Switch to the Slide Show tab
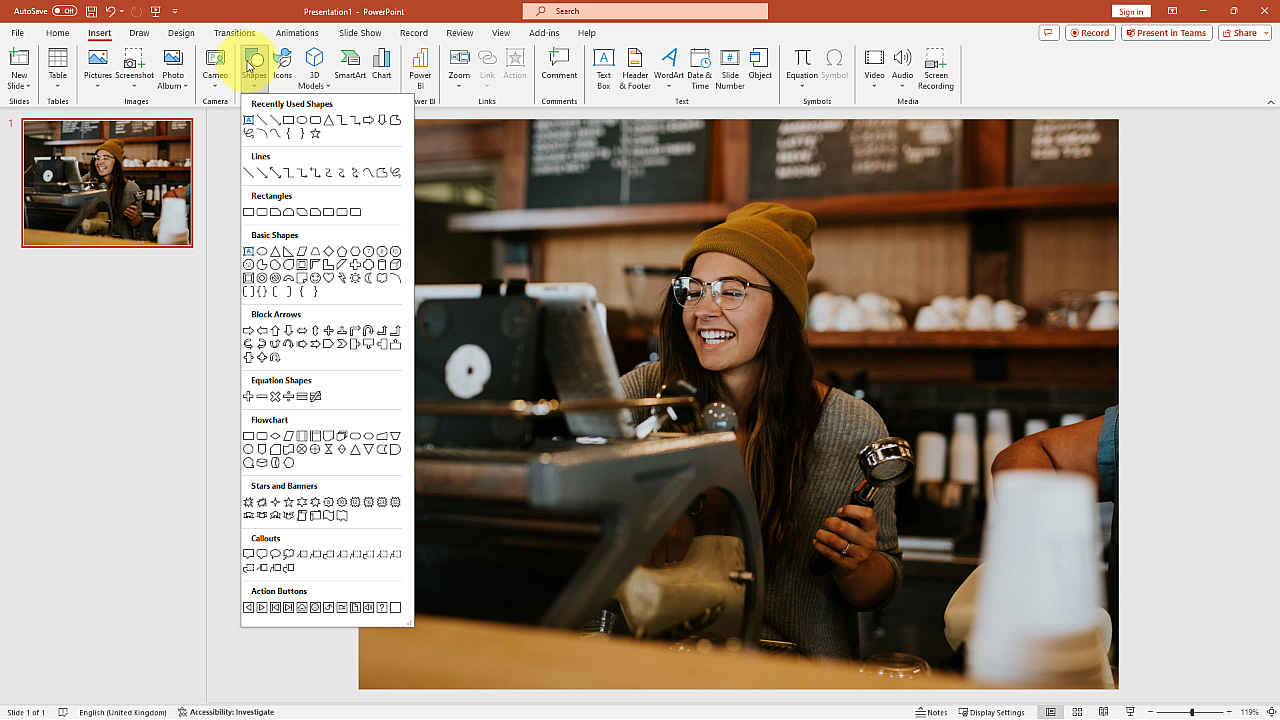 [x=360, y=33]
